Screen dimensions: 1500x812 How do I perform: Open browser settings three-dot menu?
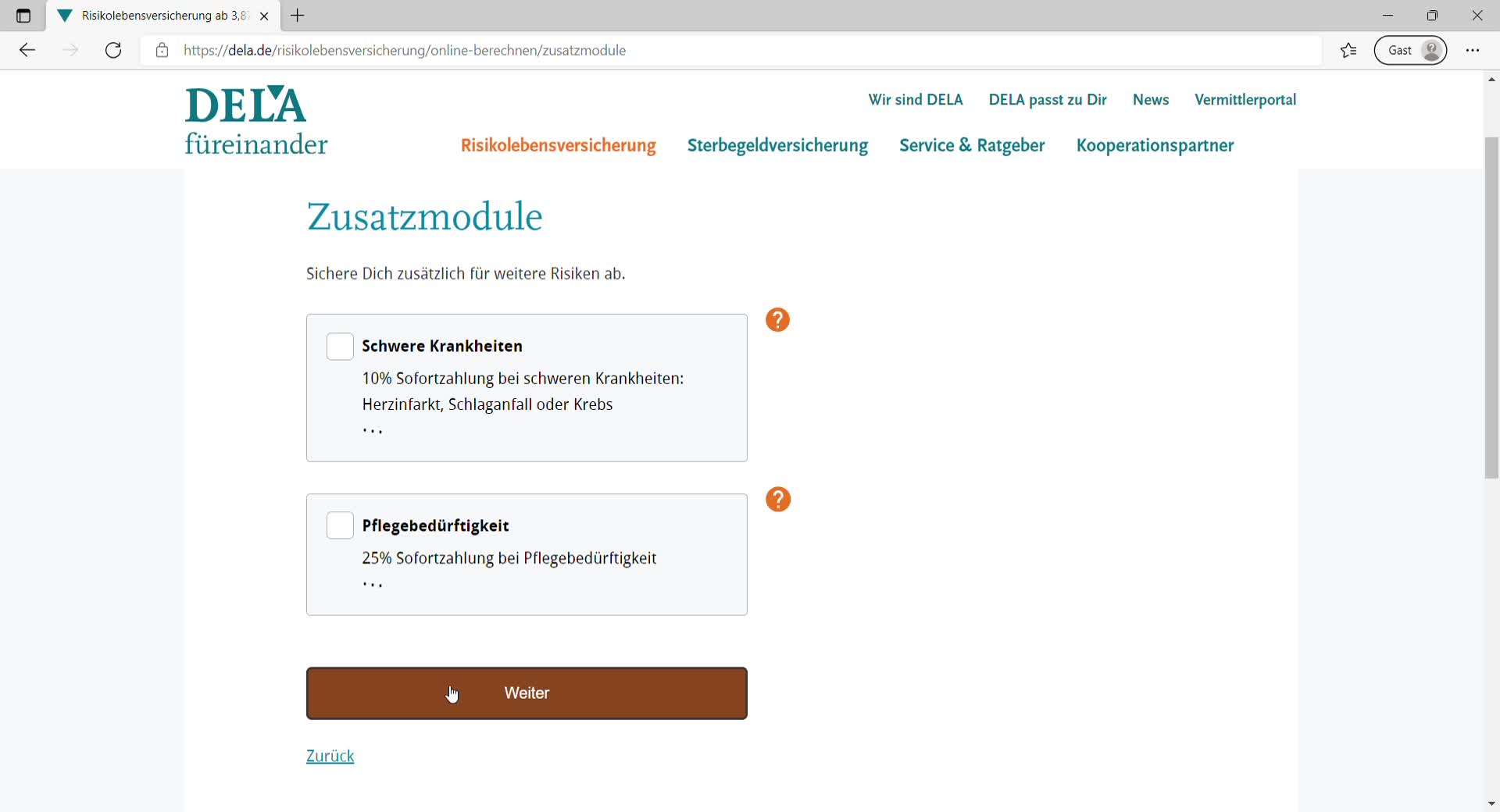(1473, 51)
